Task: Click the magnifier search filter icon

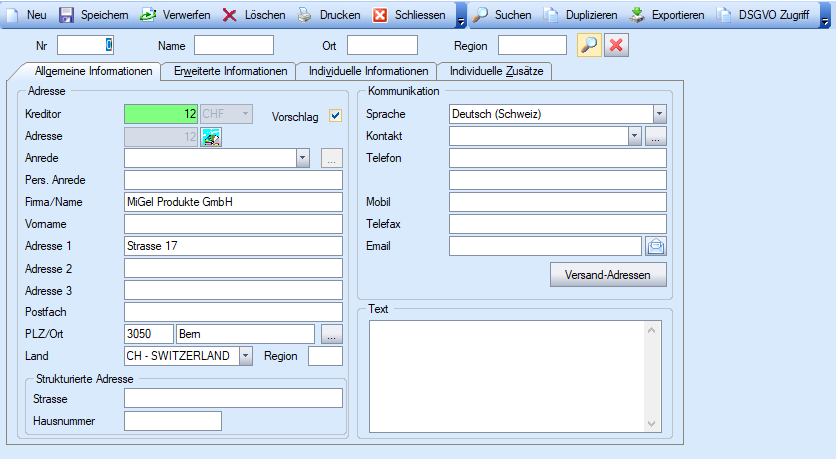Action: click(590, 45)
